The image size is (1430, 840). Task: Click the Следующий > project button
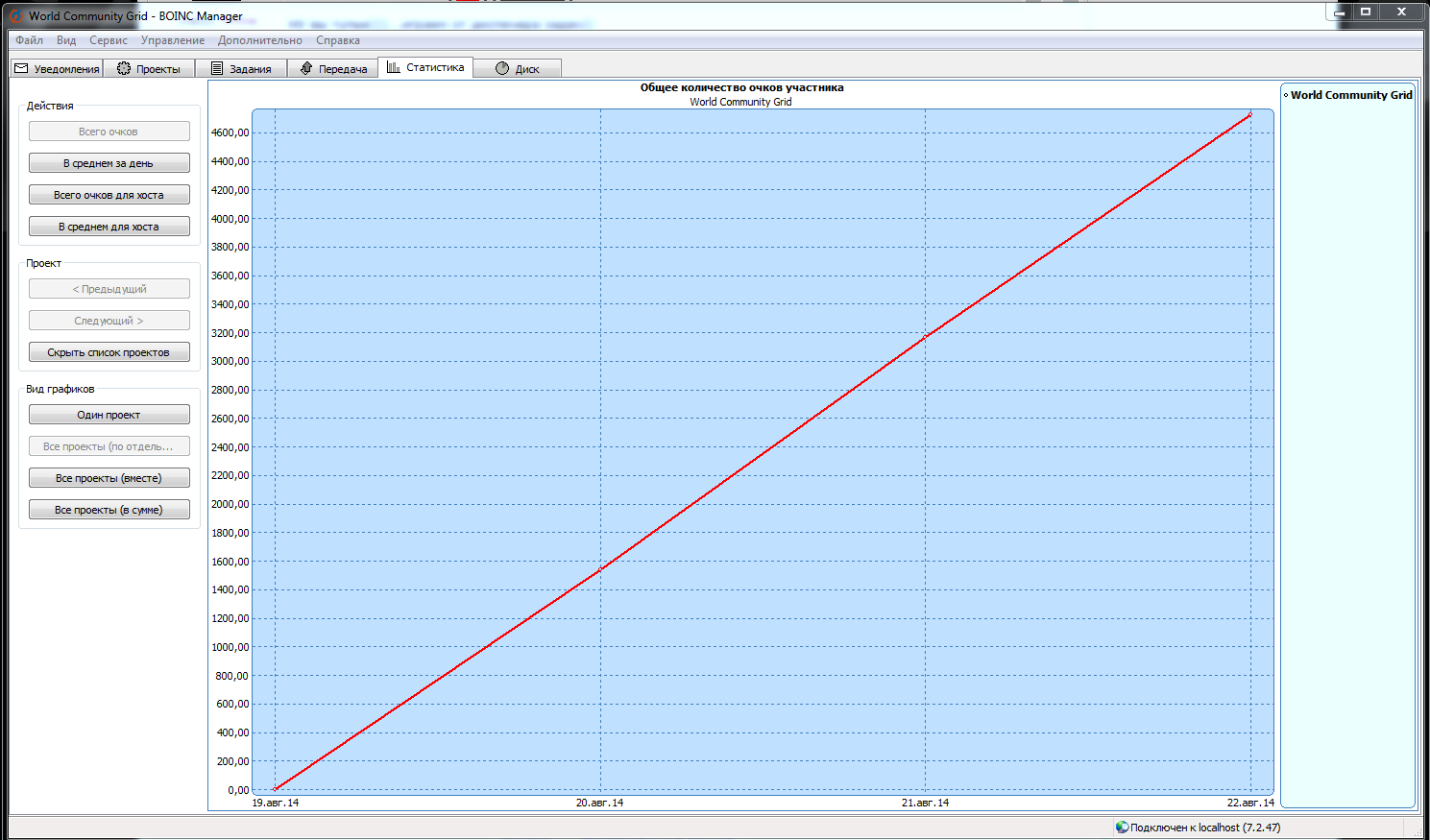click(x=109, y=321)
